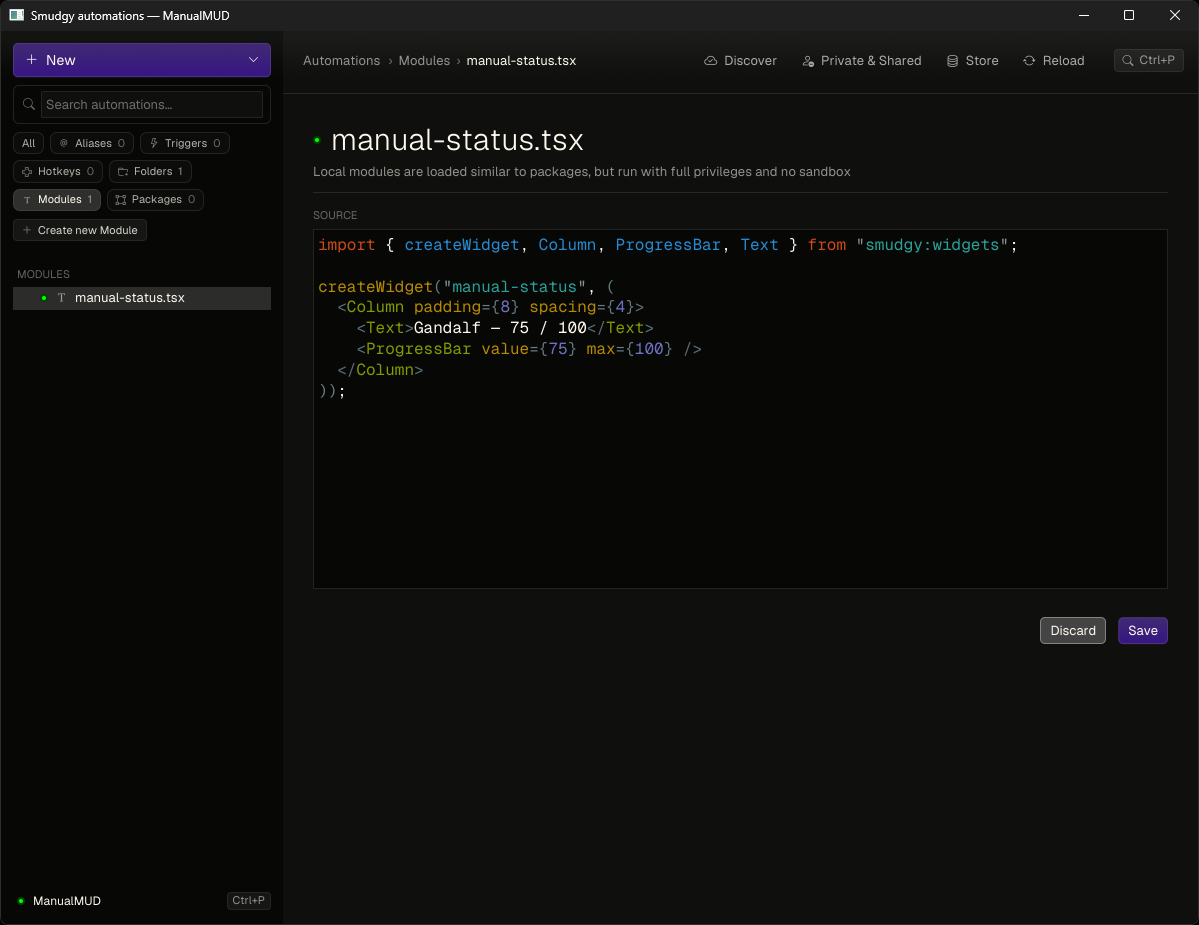Viewport: 1199px width, 925px height.
Task: Open Private & Shared
Action: (862, 60)
